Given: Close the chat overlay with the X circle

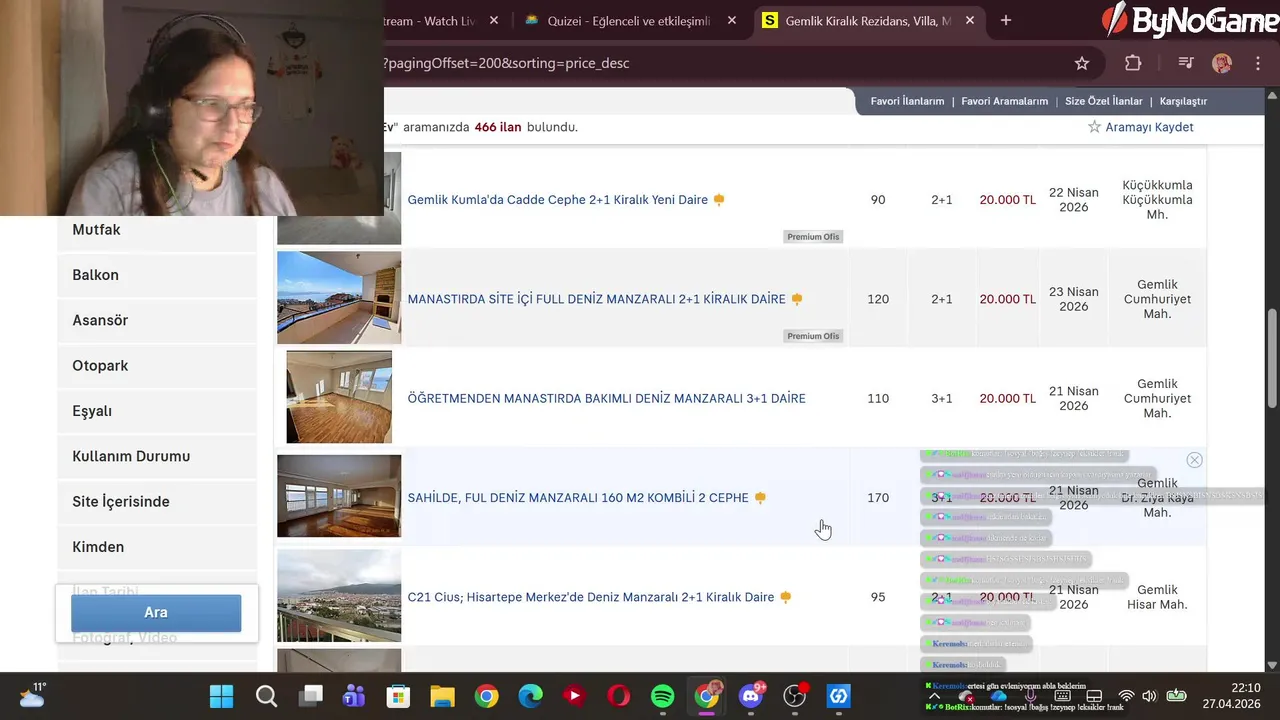Looking at the screenshot, I should point(1194,460).
